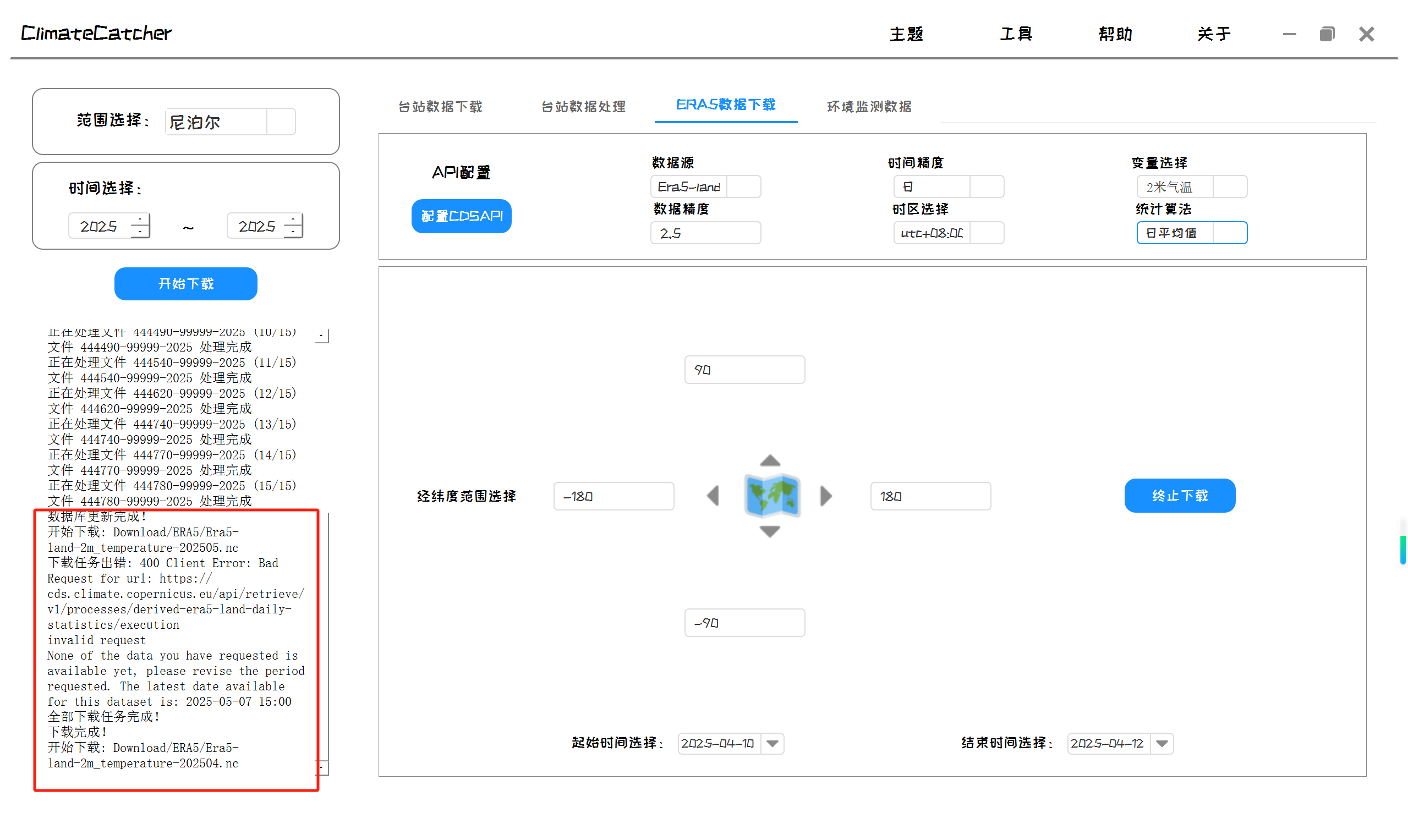Click the 数据精度 input field
Viewport: 1408px width, 840px height.
705,233
